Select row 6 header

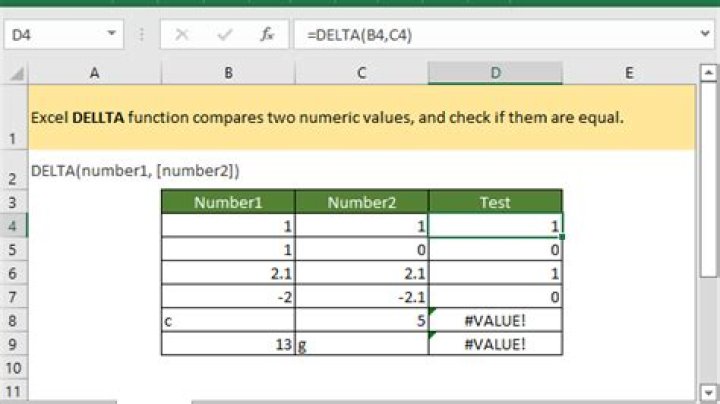(14, 273)
